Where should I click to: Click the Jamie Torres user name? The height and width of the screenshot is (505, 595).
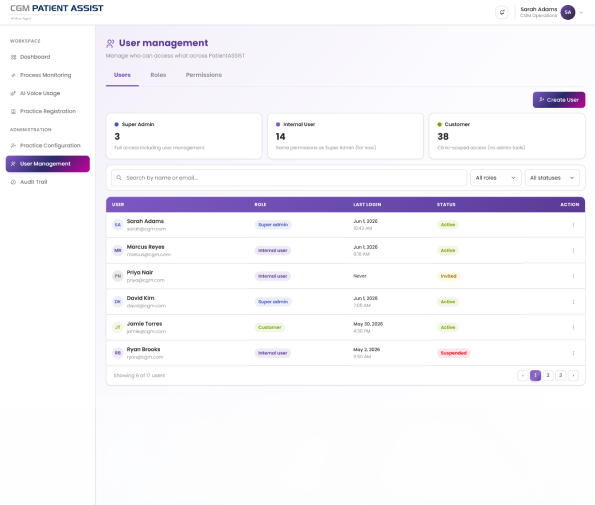144,324
